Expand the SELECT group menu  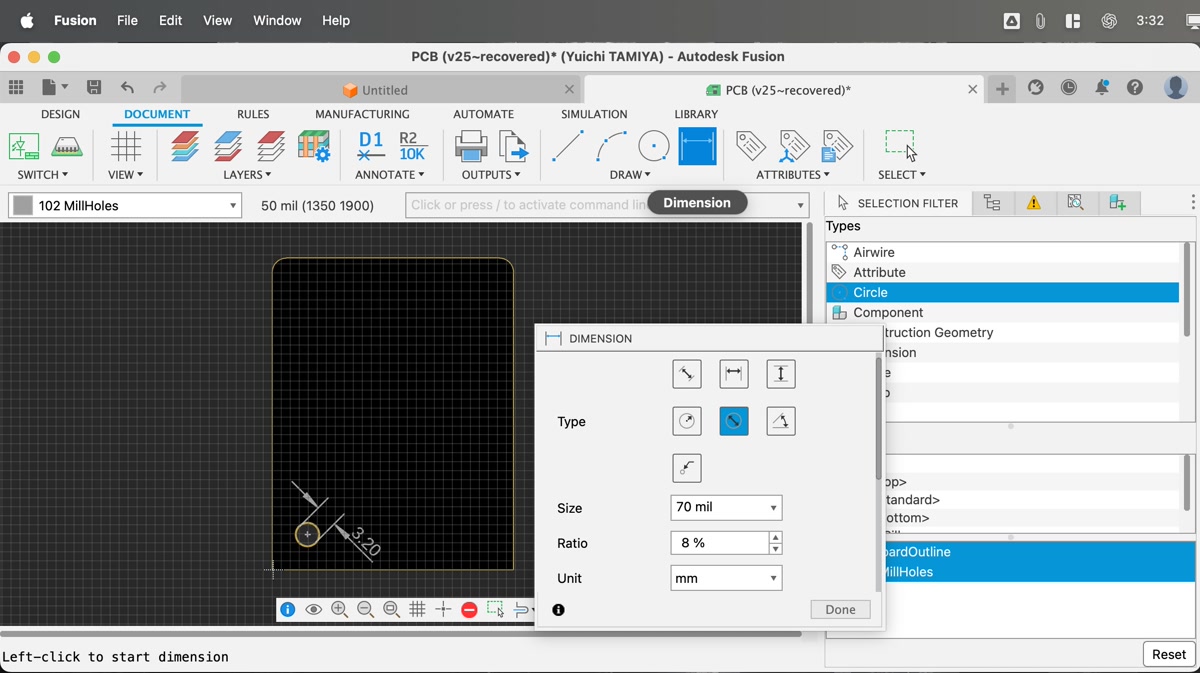tap(902, 175)
